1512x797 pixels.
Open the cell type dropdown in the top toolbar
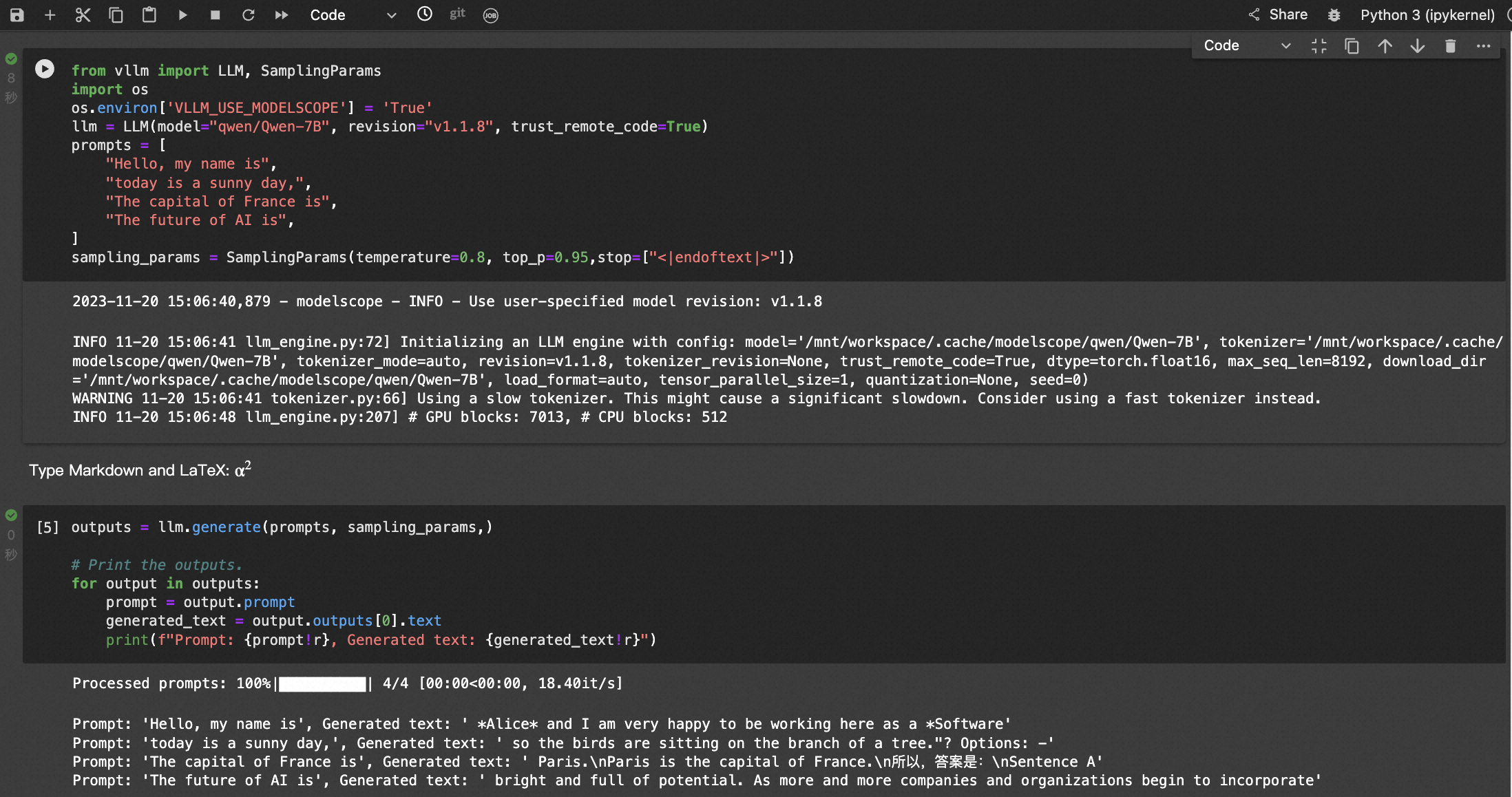point(353,14)
